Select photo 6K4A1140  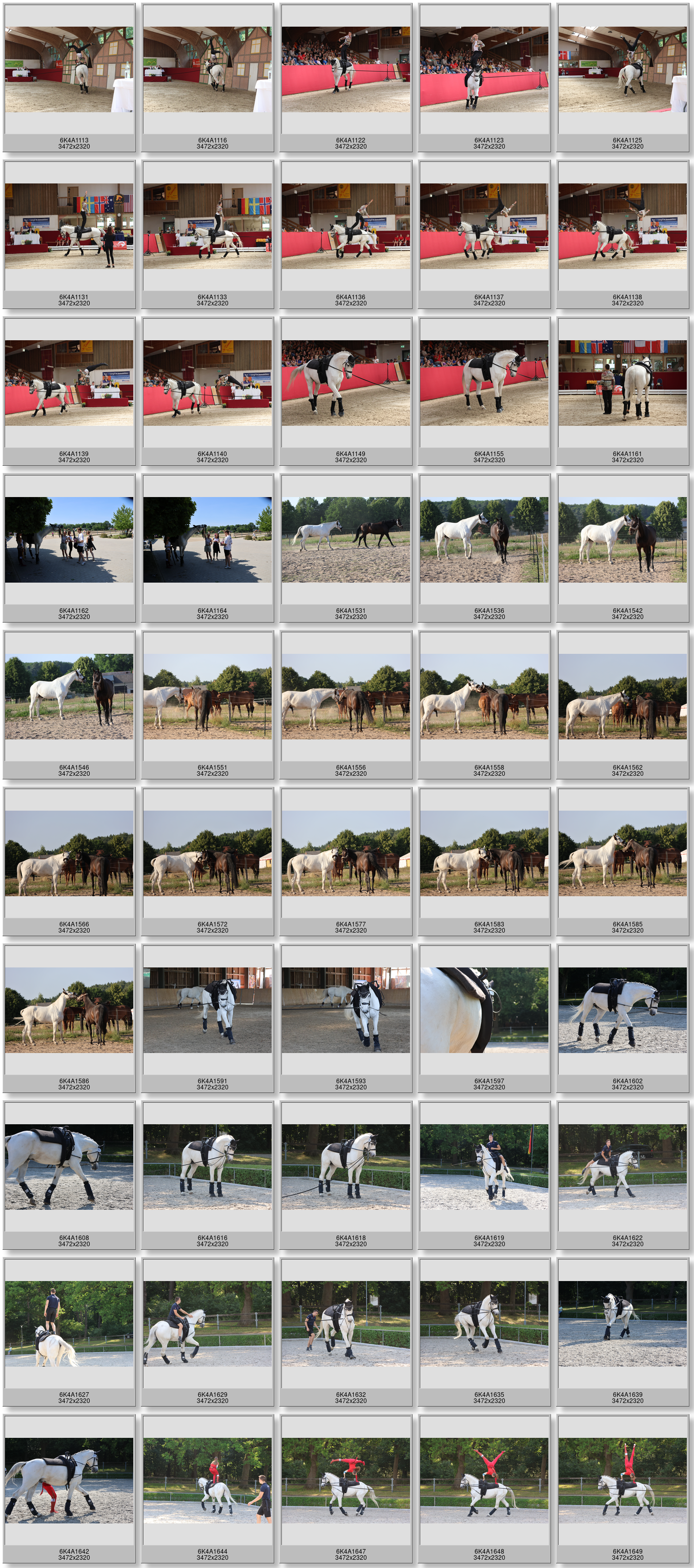coord(208,383)
